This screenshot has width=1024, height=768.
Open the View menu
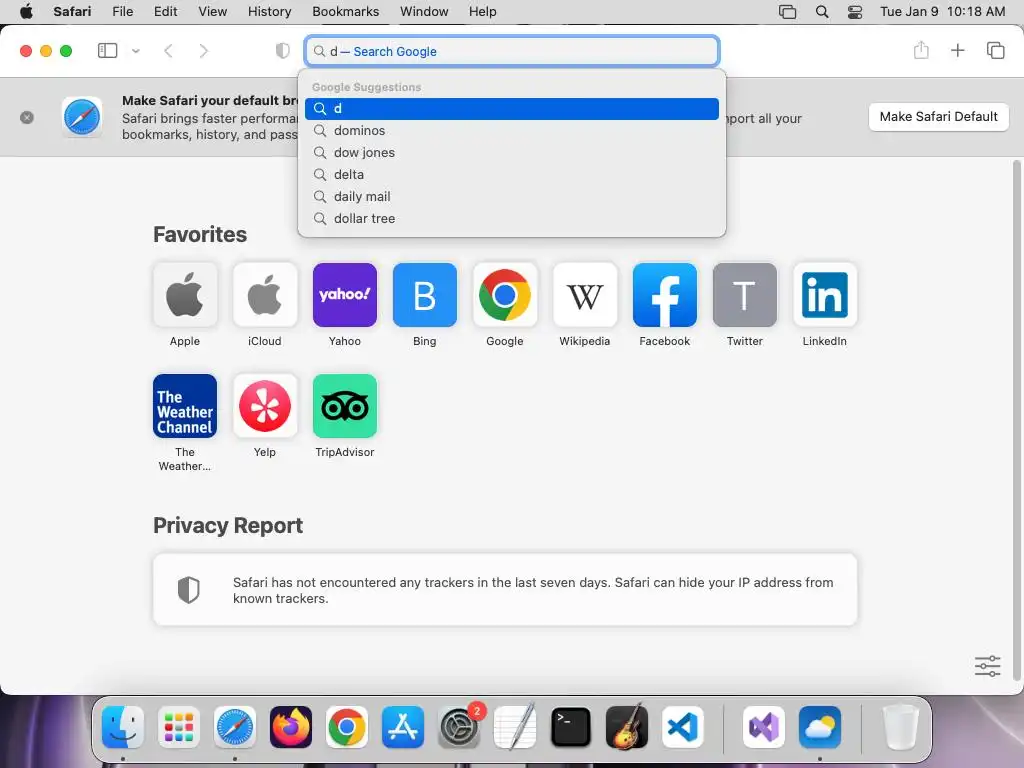tap(212, 11)
